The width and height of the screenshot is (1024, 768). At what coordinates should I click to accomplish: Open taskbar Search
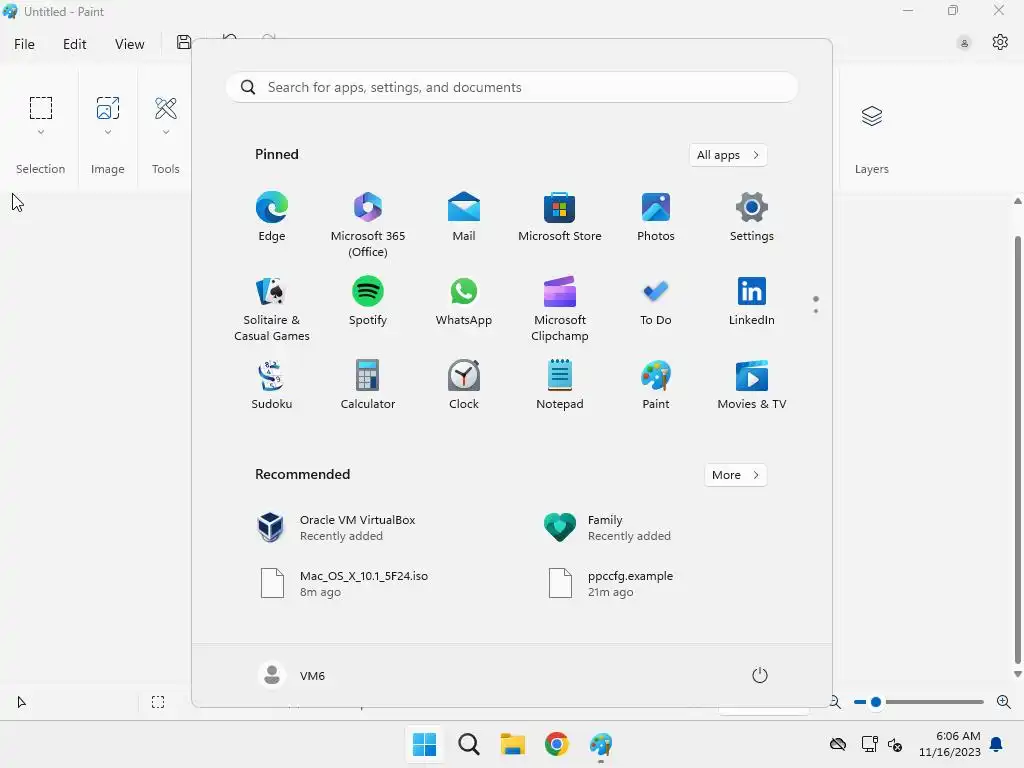point(469,744)
